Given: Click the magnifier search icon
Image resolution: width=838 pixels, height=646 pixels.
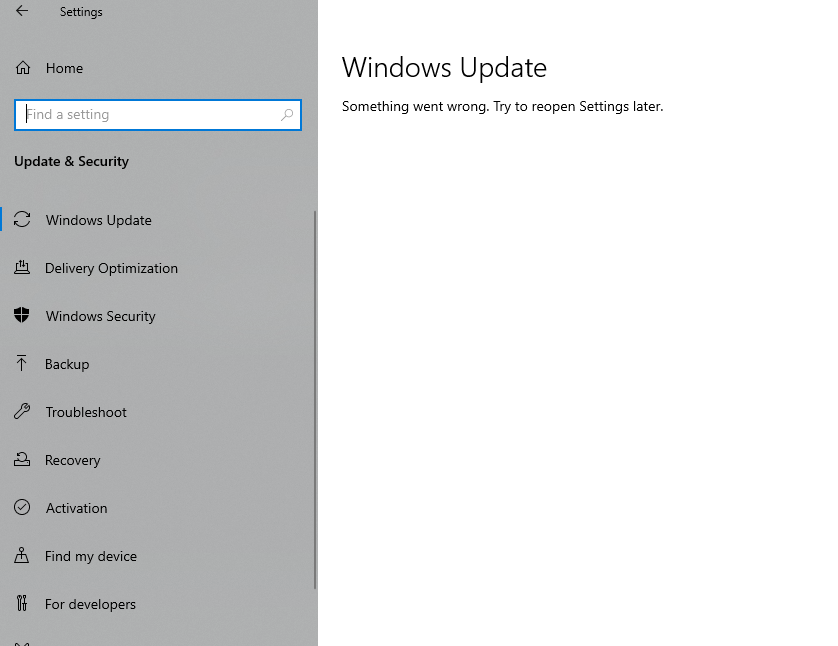Looking at the screenshot, I should [287, 114].
